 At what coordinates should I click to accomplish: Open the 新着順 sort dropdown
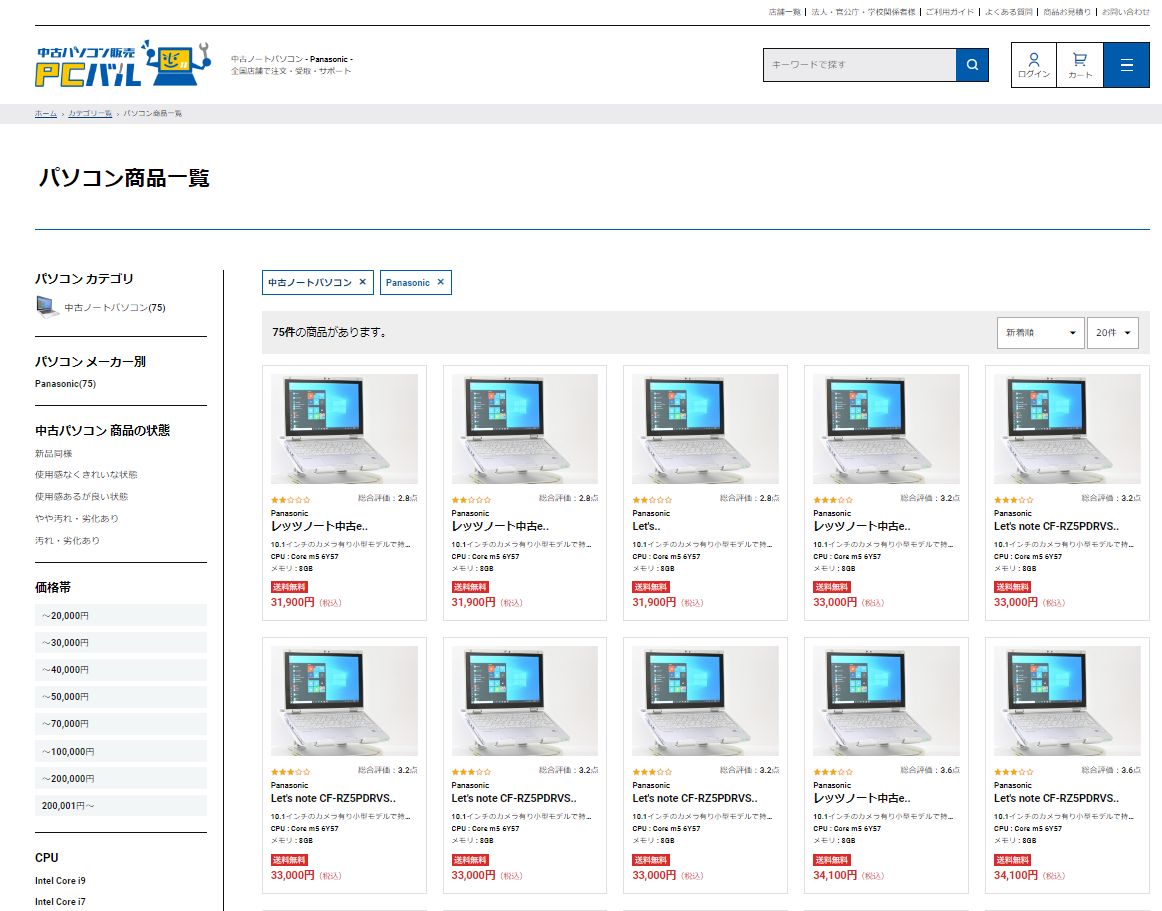point(1040,332)
